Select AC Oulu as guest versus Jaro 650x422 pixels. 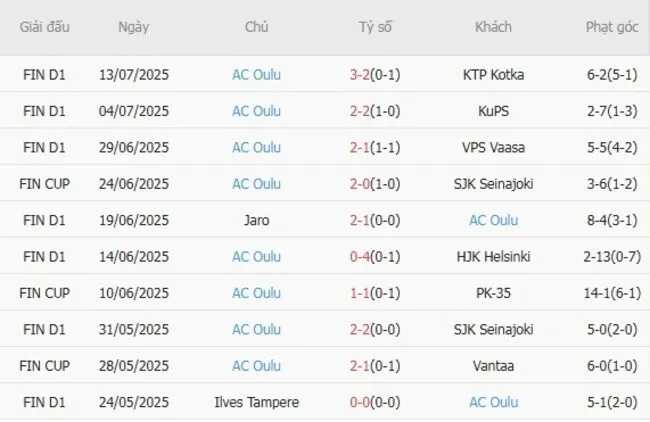pos(493,220)
